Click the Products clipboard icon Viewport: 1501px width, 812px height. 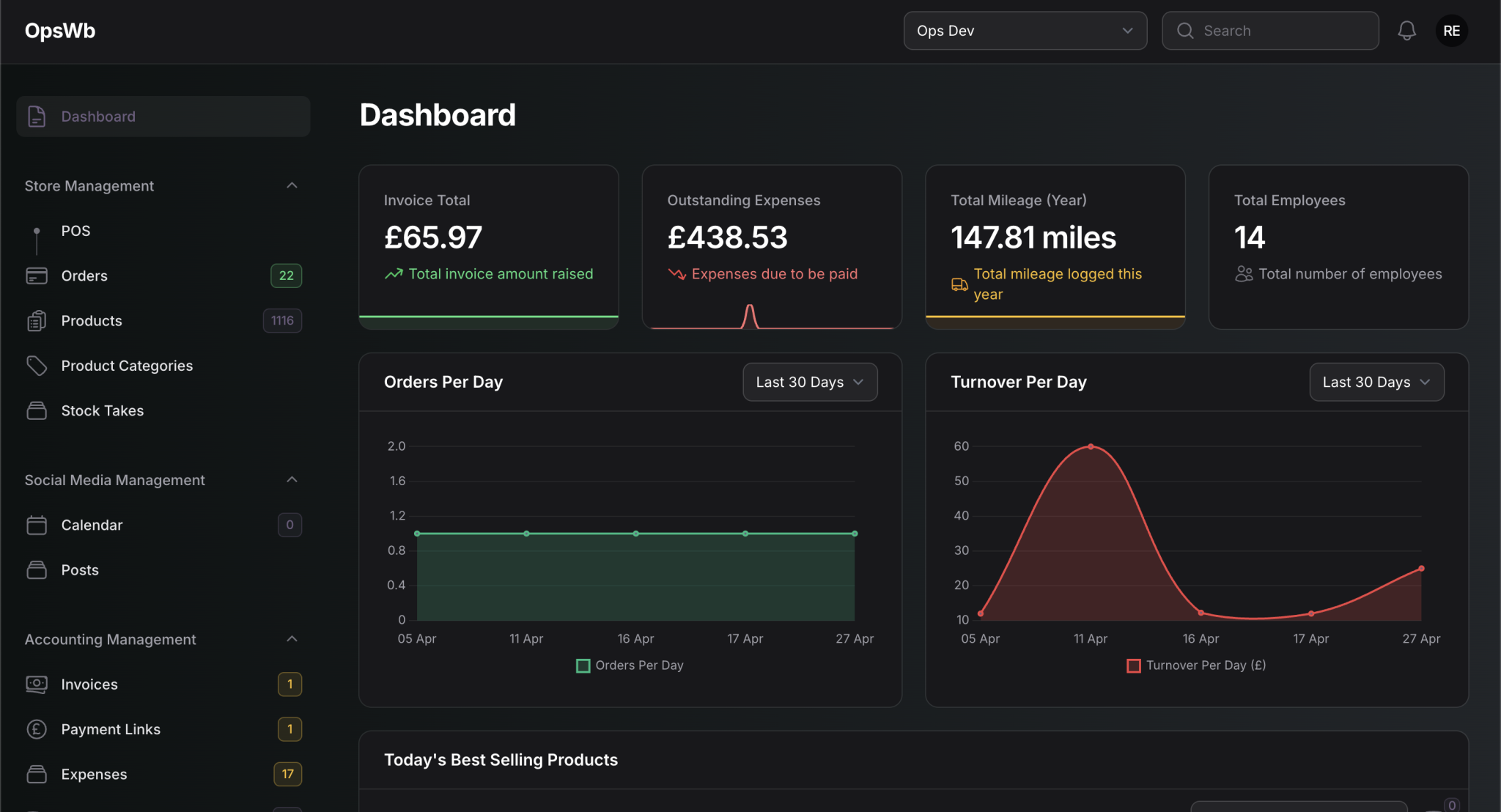click(37, 321)
